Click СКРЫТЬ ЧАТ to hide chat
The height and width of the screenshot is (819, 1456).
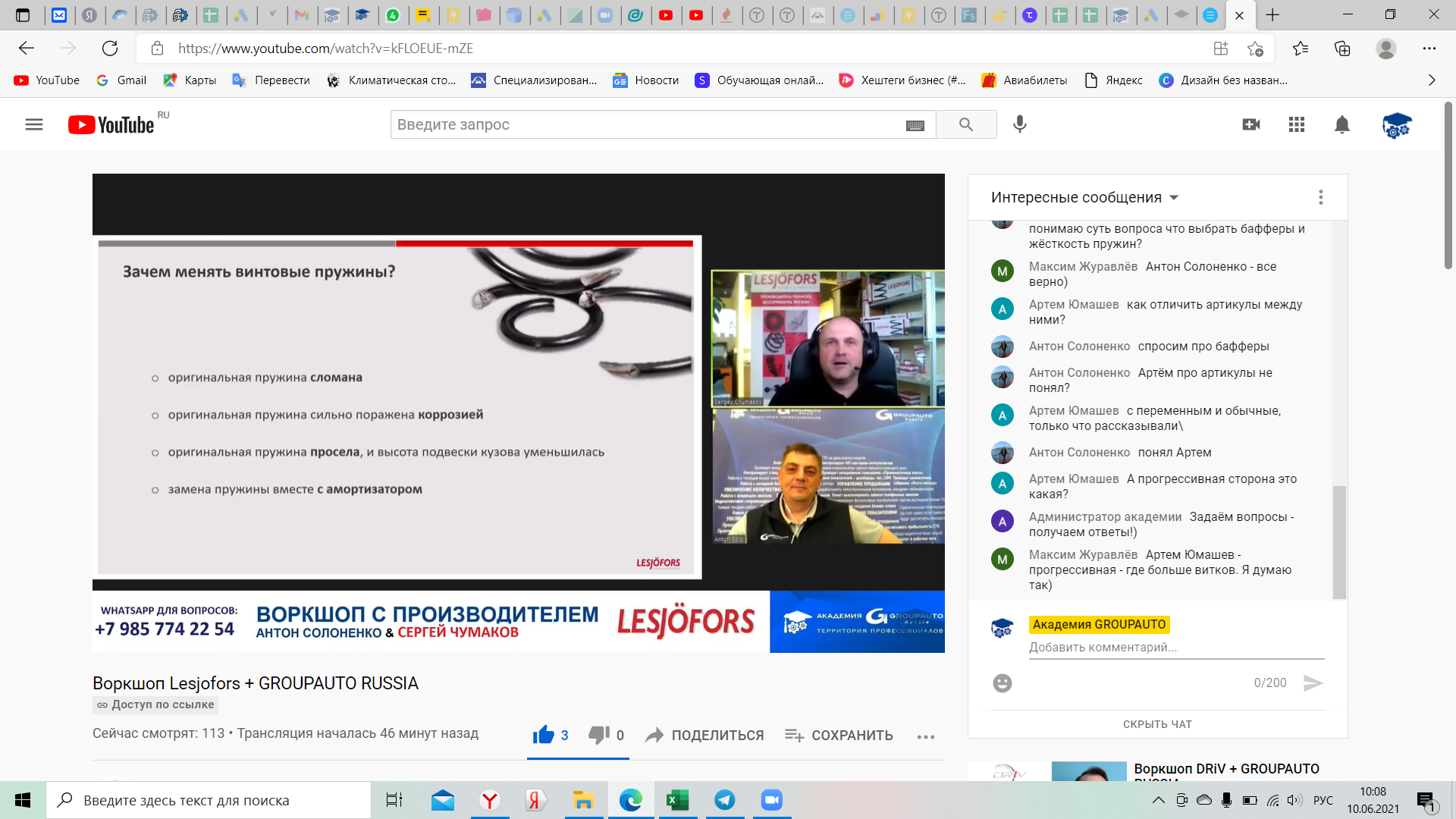tap(1157, 724)
